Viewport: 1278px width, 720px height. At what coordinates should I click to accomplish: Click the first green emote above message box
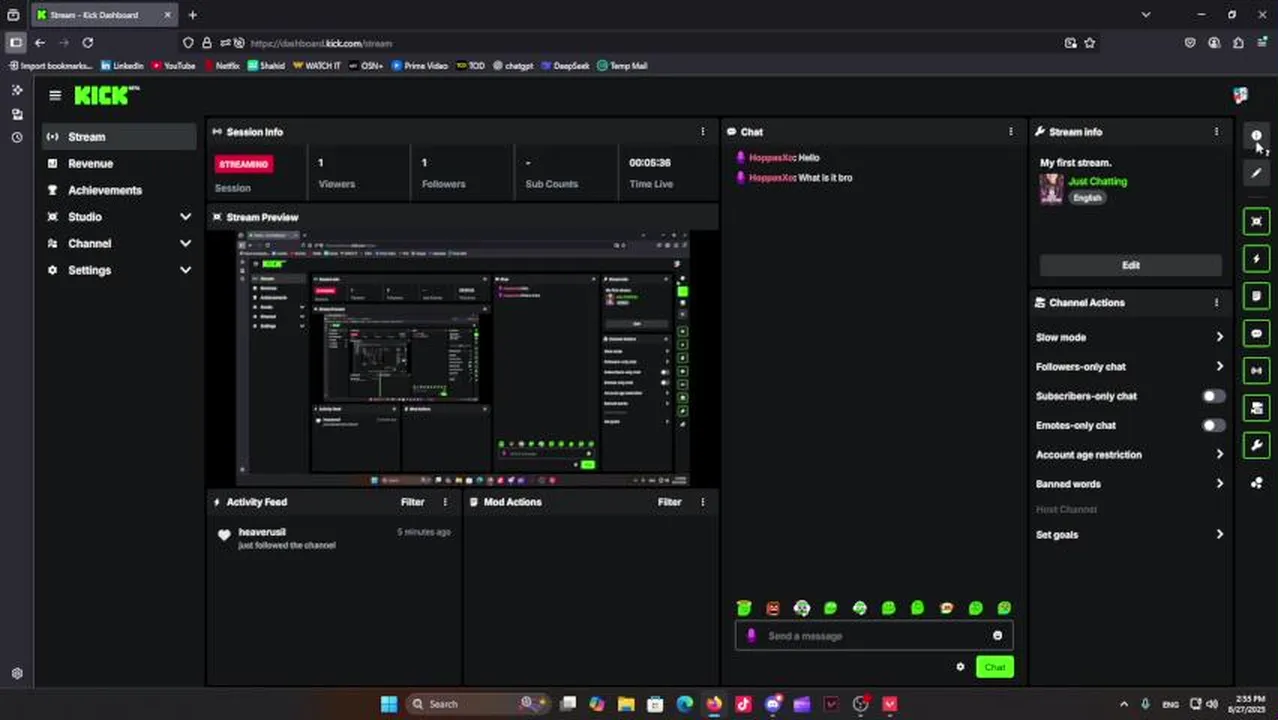pyautogui.click(x=744, y=608)
